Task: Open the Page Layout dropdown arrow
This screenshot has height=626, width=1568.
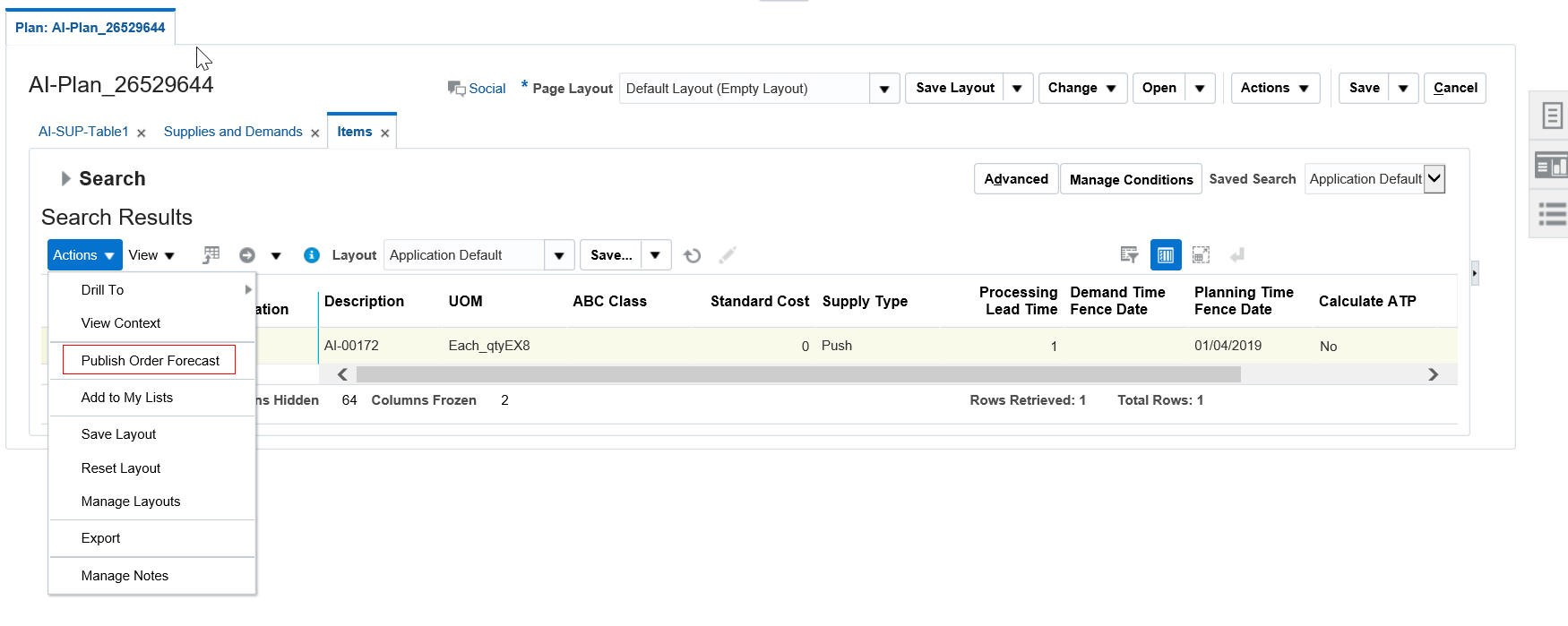Action: 883,89
